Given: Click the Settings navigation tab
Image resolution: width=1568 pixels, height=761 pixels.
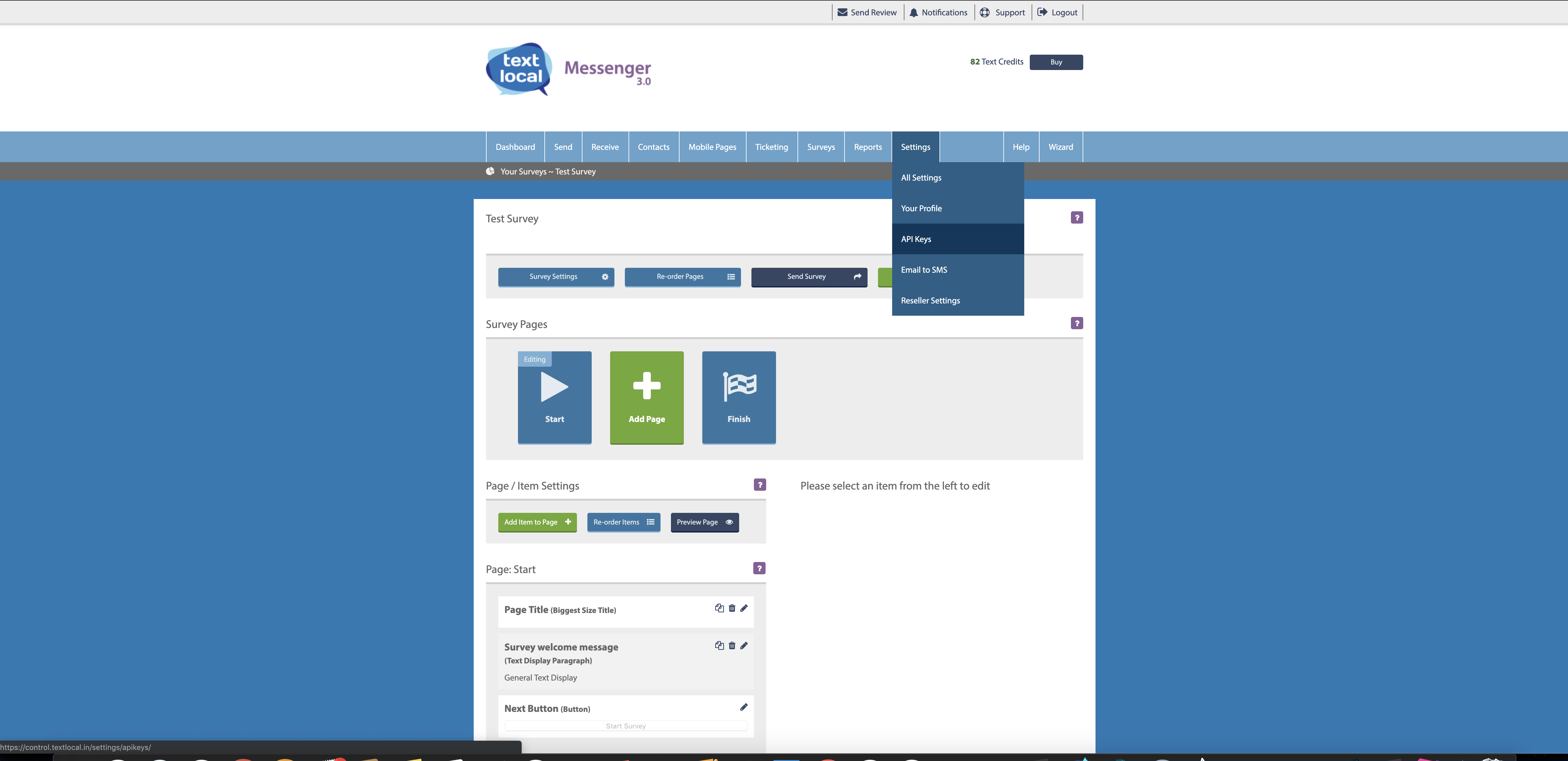Looking at the screenshot, I should point(915,147).
